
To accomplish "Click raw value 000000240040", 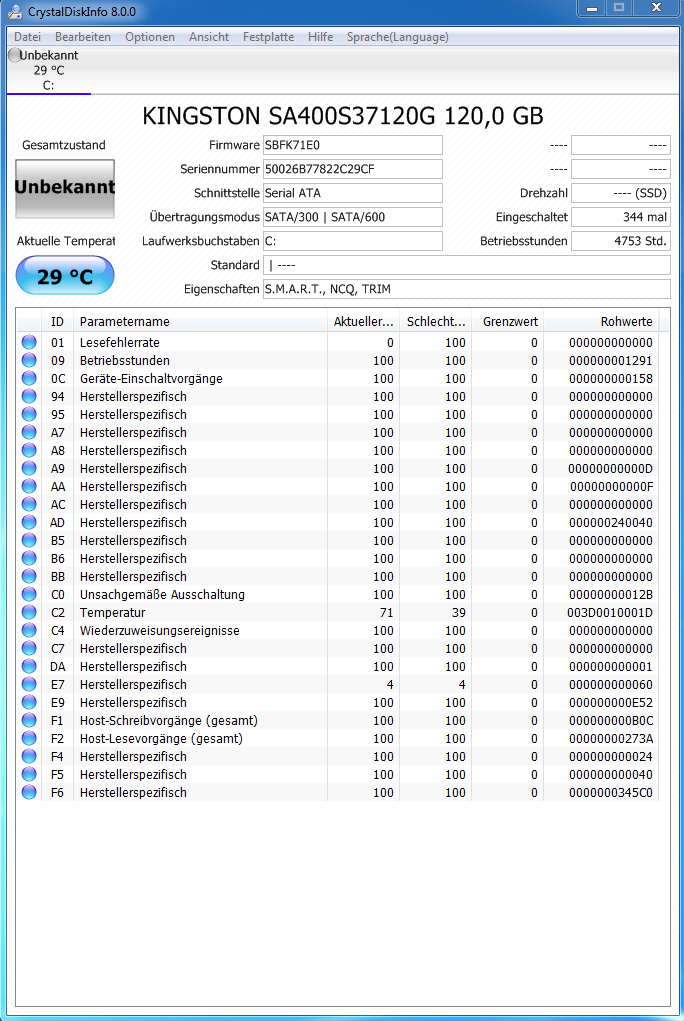I will [x=610, y=522].
